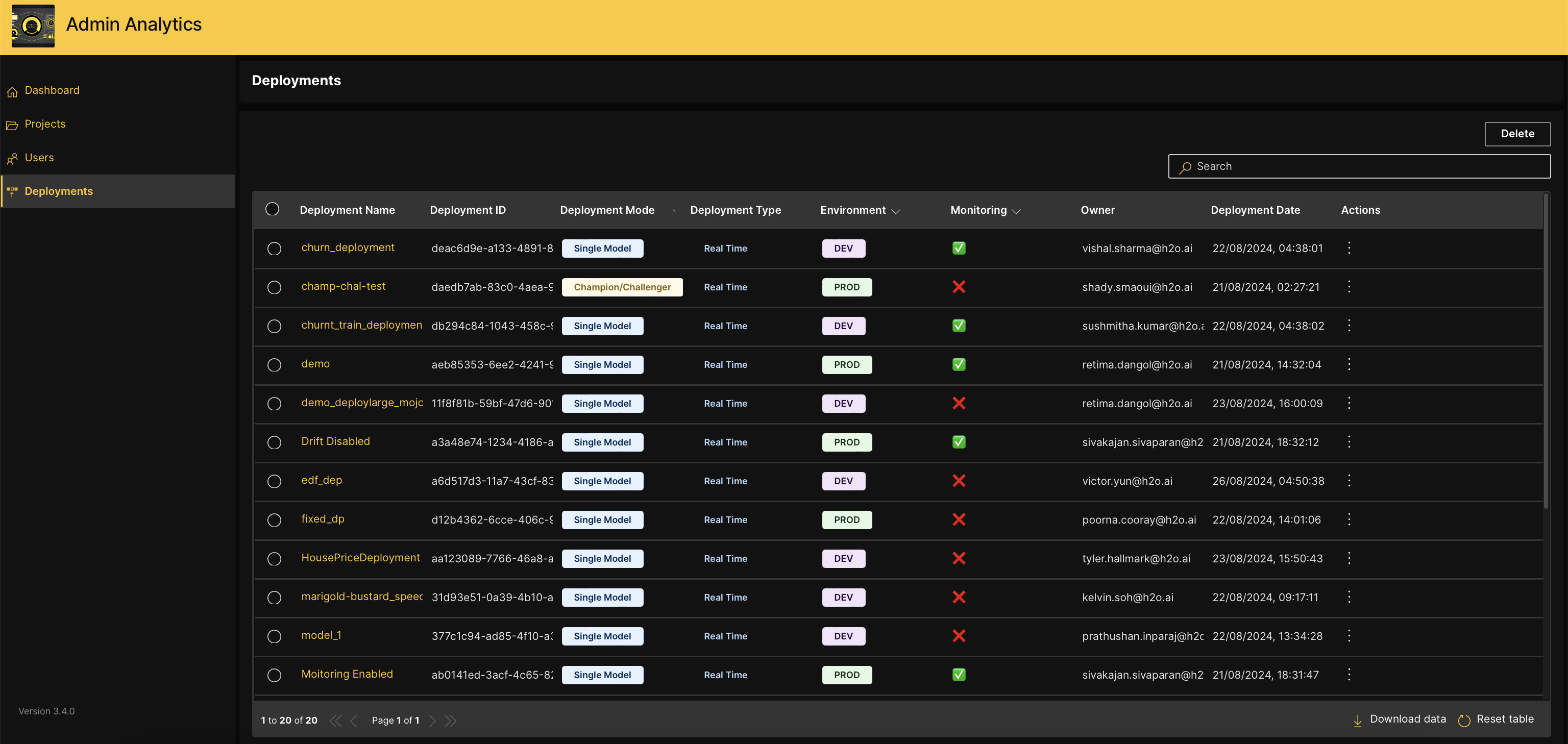
Task: Open actions menu for marigold-bustard row
Action: pos(1349,597)
